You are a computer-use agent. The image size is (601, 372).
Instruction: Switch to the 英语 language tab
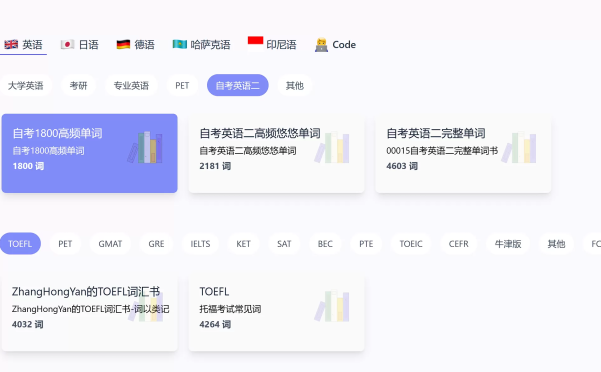(x=23, y=45)
